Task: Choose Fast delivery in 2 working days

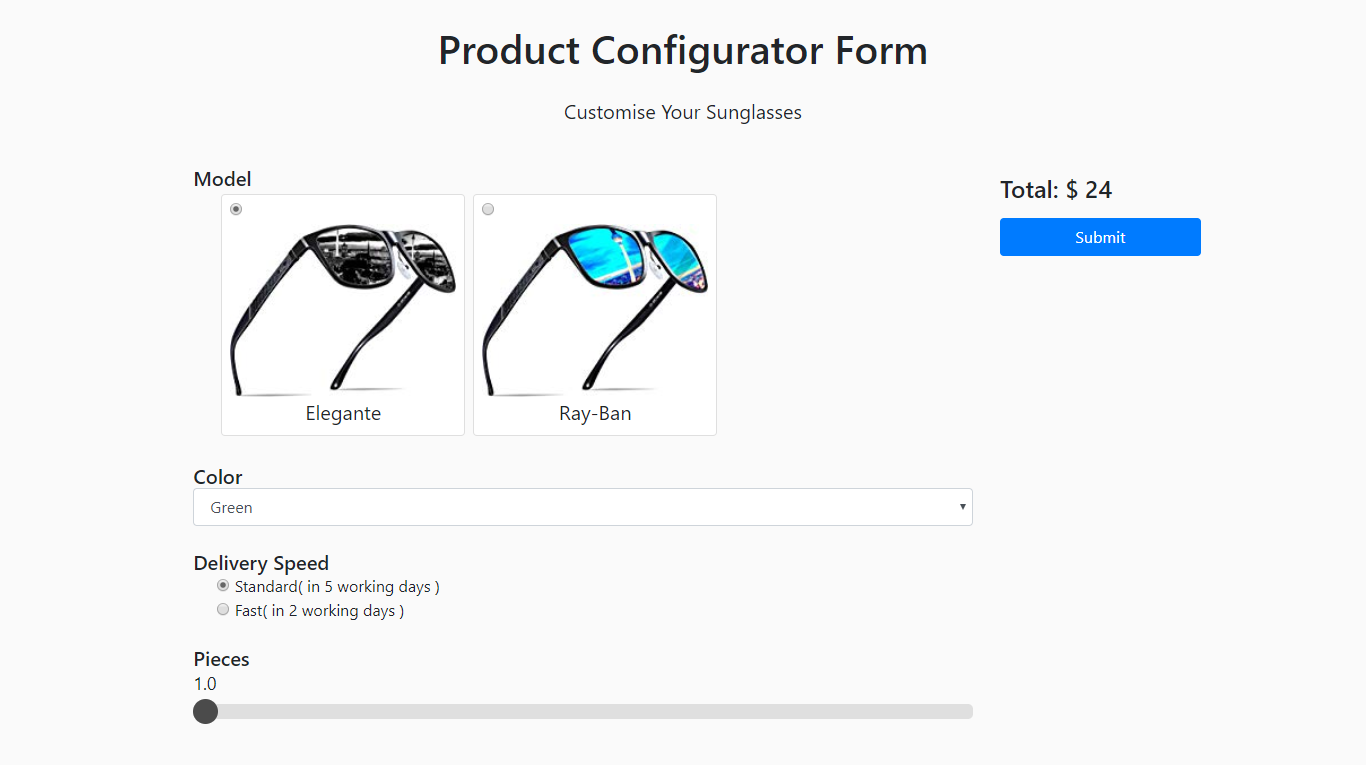Action: pyautogui.click(x=223, y=609)
